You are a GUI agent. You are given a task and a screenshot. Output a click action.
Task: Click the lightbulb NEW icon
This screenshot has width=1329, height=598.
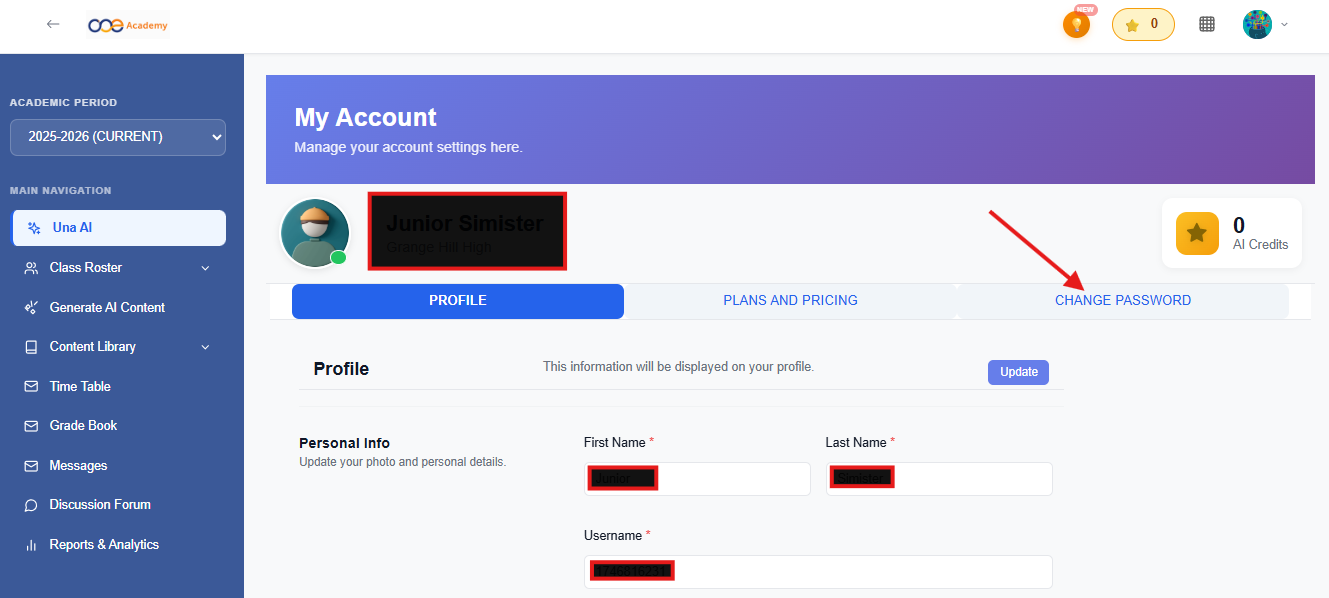pos(1076,25)
